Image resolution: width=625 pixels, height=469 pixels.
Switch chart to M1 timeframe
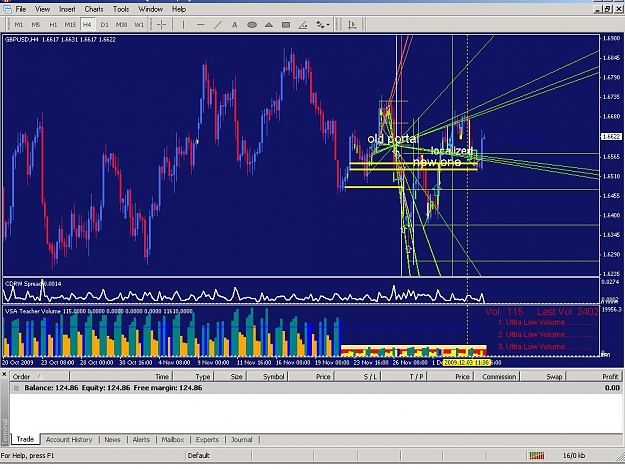click(19, 25)
